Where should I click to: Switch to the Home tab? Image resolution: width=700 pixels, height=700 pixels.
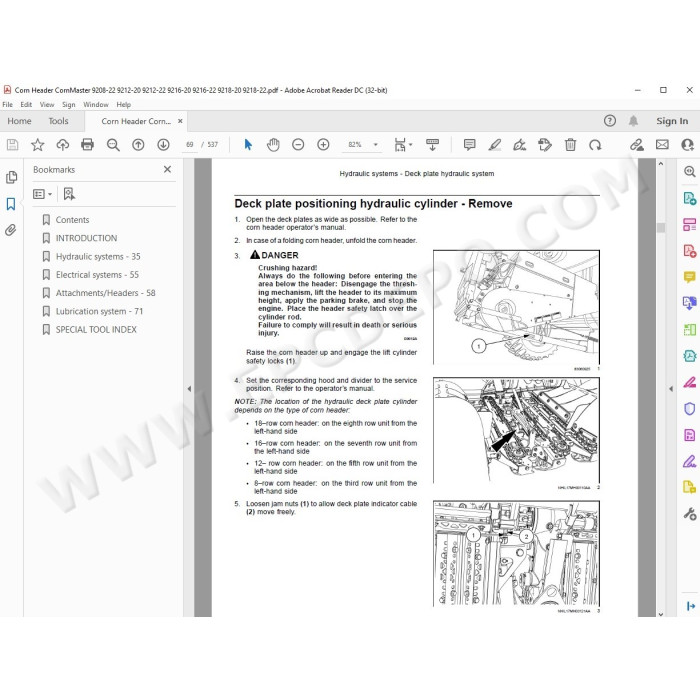[x=19, y=121]
